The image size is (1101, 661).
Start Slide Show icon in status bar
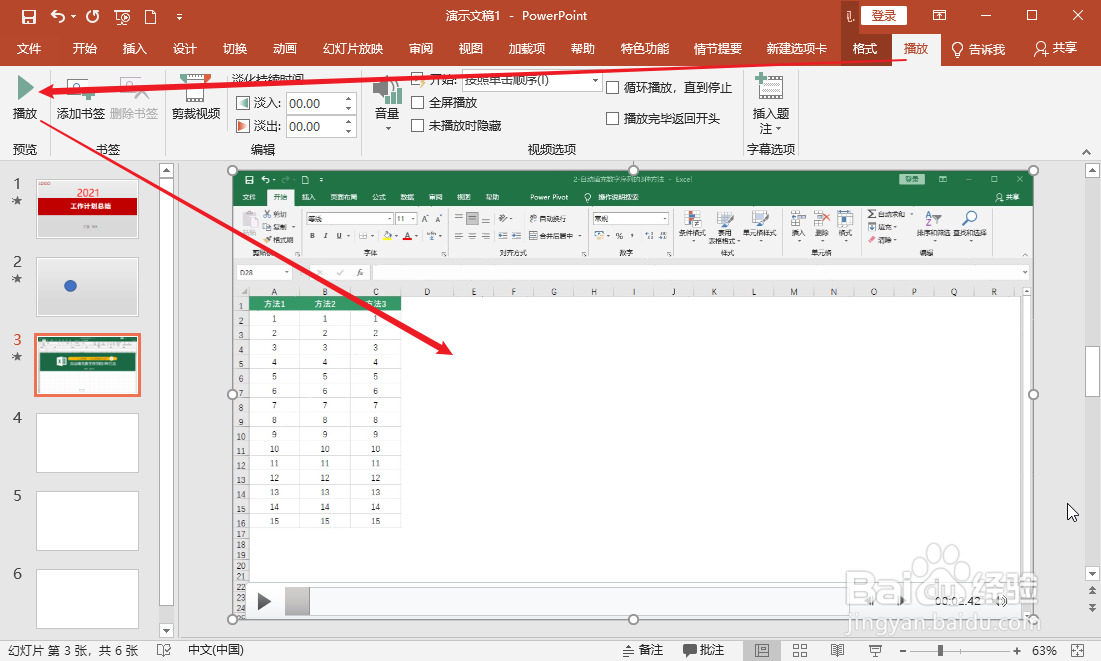click(875, 650)
